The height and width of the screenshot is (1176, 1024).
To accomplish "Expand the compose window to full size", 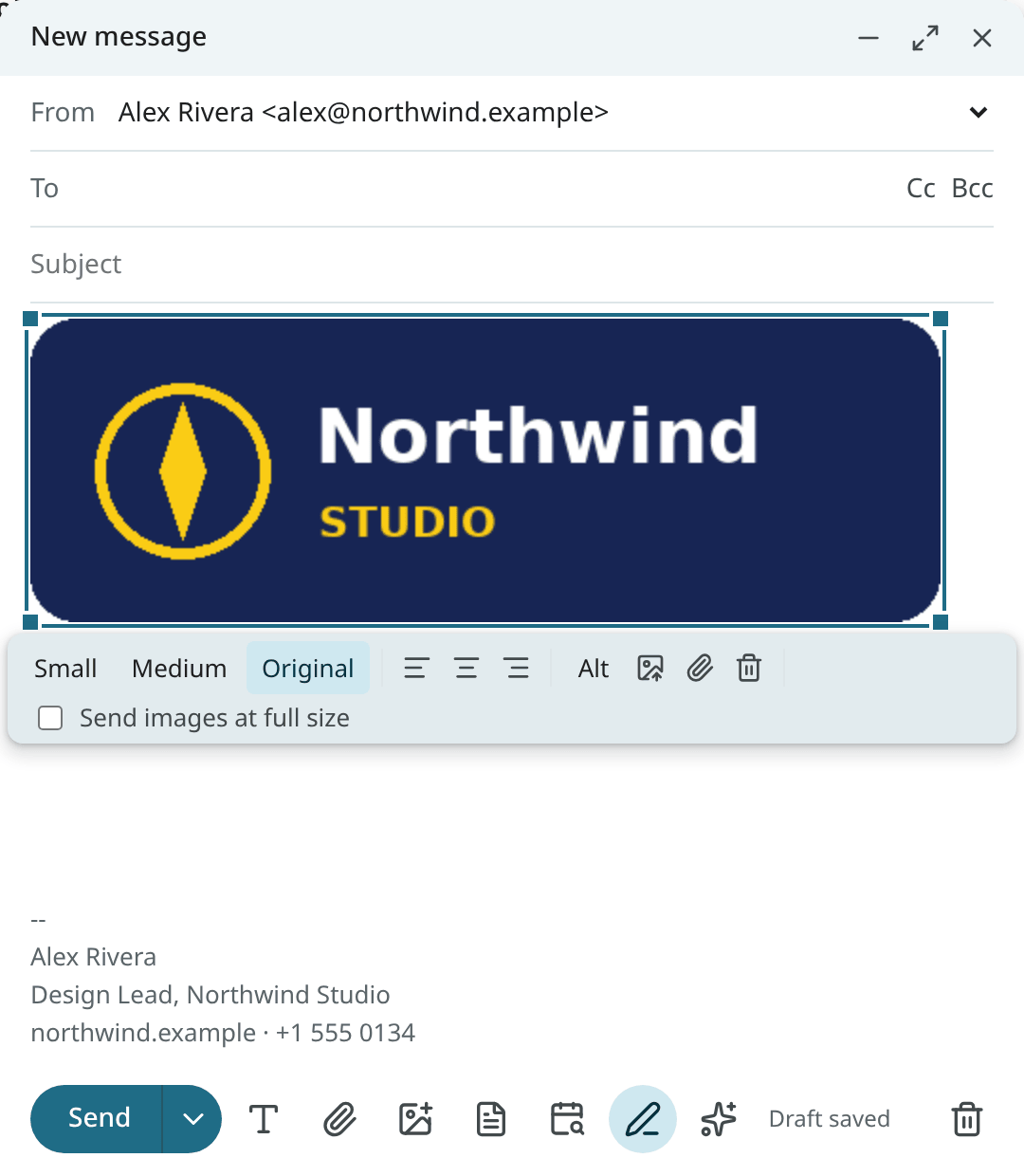I will pos(925,38).
